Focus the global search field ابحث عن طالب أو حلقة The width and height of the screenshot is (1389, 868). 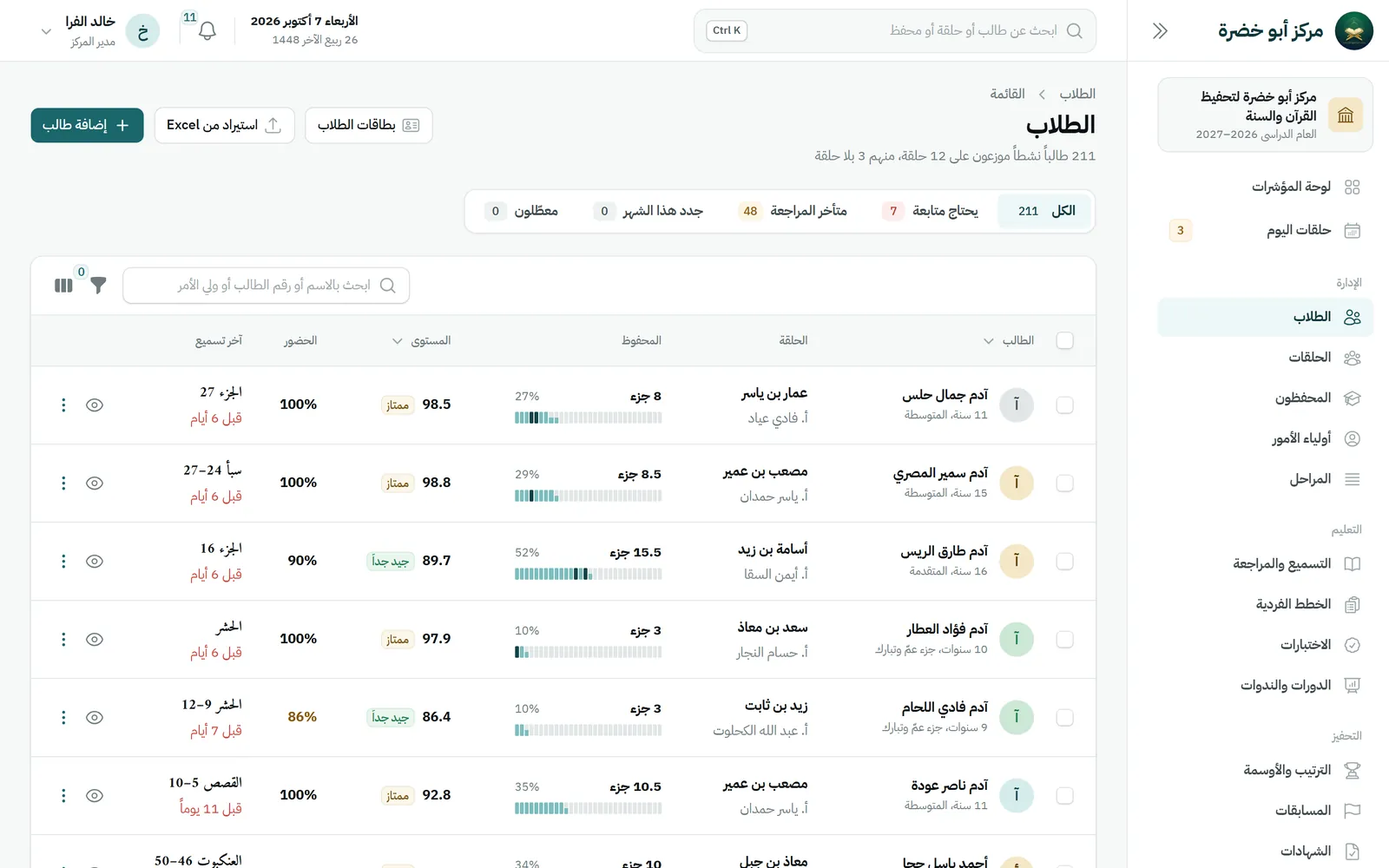895,31
